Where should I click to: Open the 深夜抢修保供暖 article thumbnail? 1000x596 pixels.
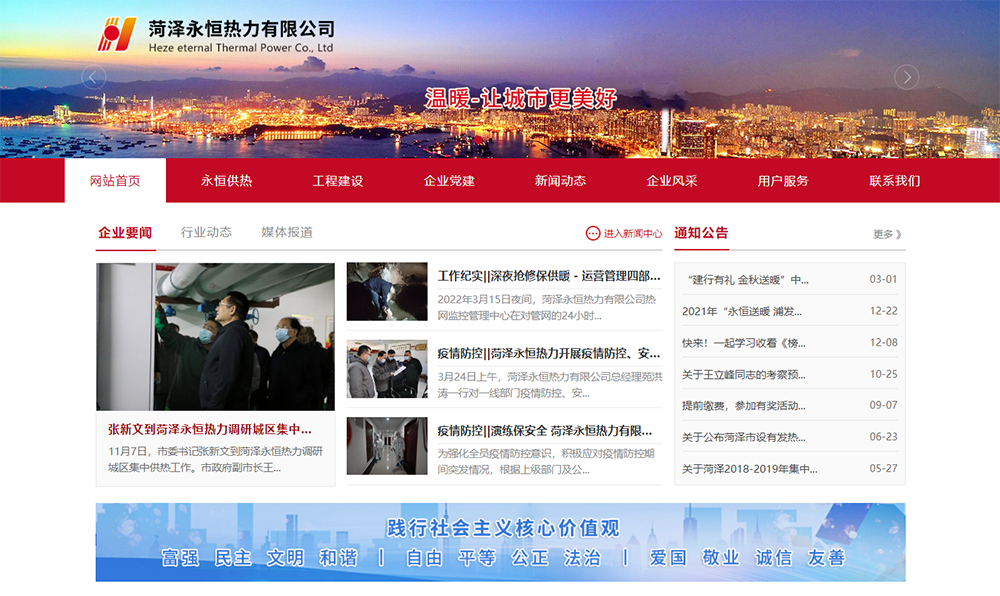[x=387, y=292]
